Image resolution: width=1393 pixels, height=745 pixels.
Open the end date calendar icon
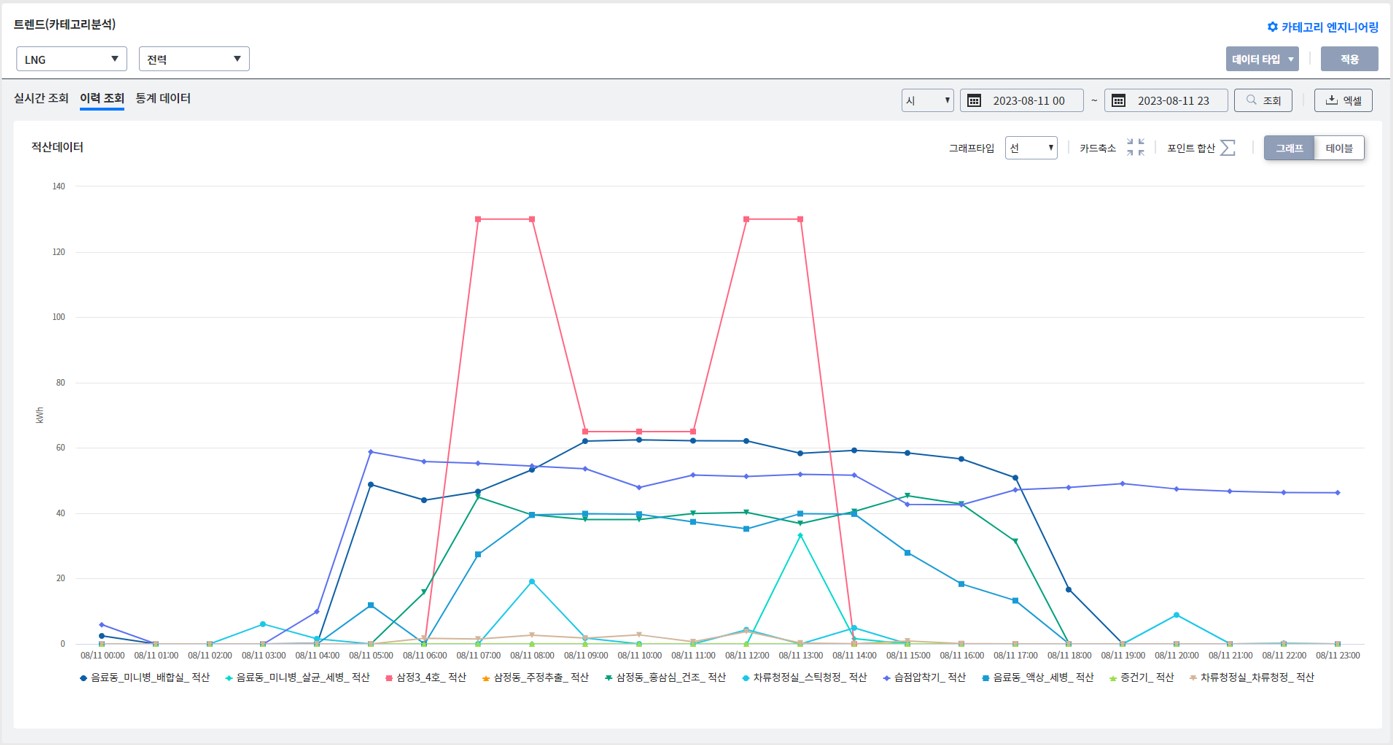click(1119, 100)
